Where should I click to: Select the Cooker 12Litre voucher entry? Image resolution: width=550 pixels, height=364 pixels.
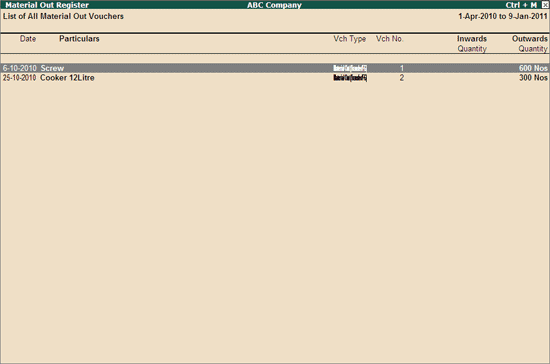point(275,77)
